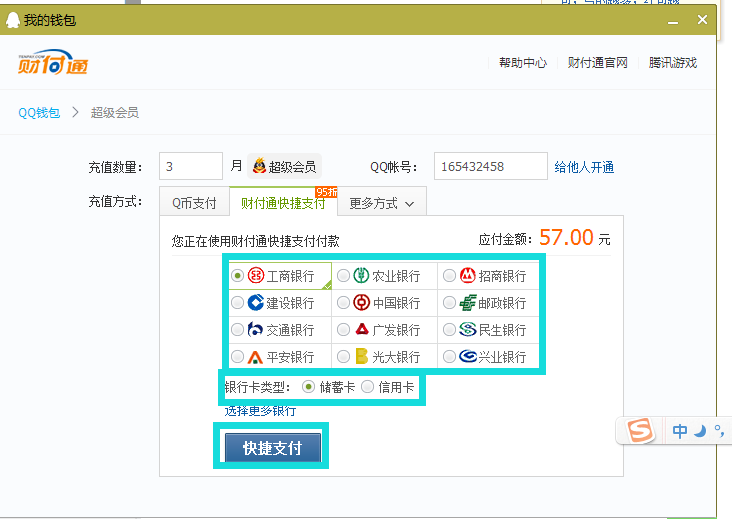The height and width of the screenshot is (519, 732).
Task: Click the 兴业银行 logo icon
Action: pyautogui.click(x=468, y=357)
